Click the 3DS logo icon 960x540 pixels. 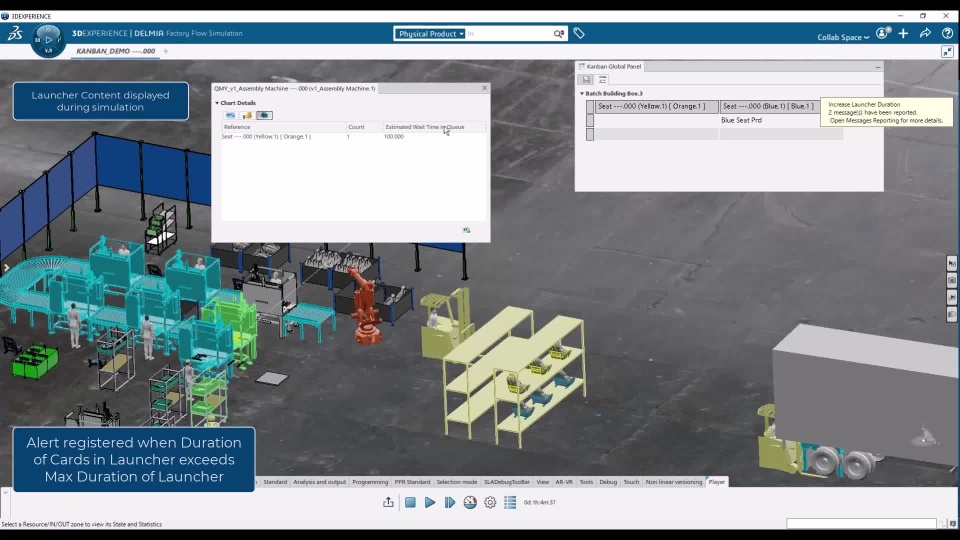click(15, 34)
